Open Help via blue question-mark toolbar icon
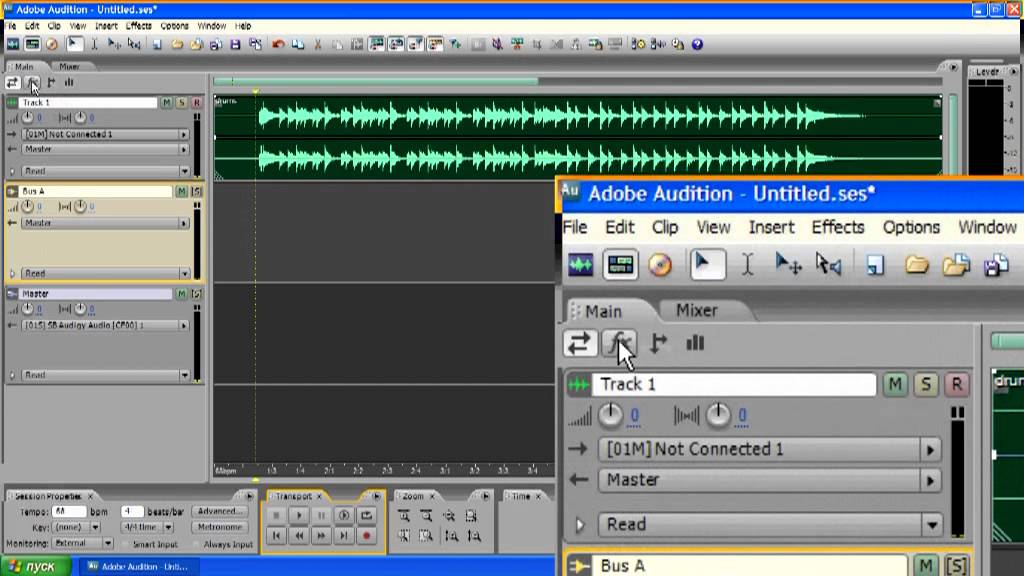This screenshot has width=1024, height=576. click(697, 44)
